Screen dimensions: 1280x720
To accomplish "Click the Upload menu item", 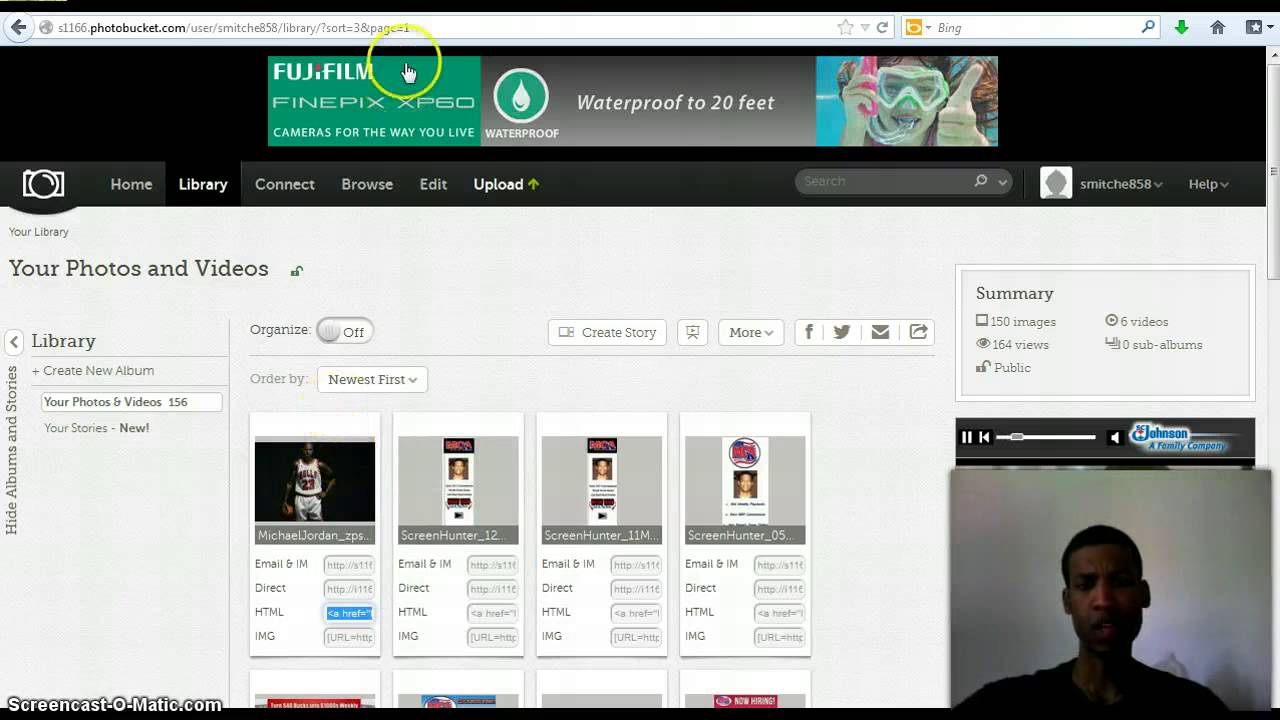I will pyautogui.click(x=506, y=184).
